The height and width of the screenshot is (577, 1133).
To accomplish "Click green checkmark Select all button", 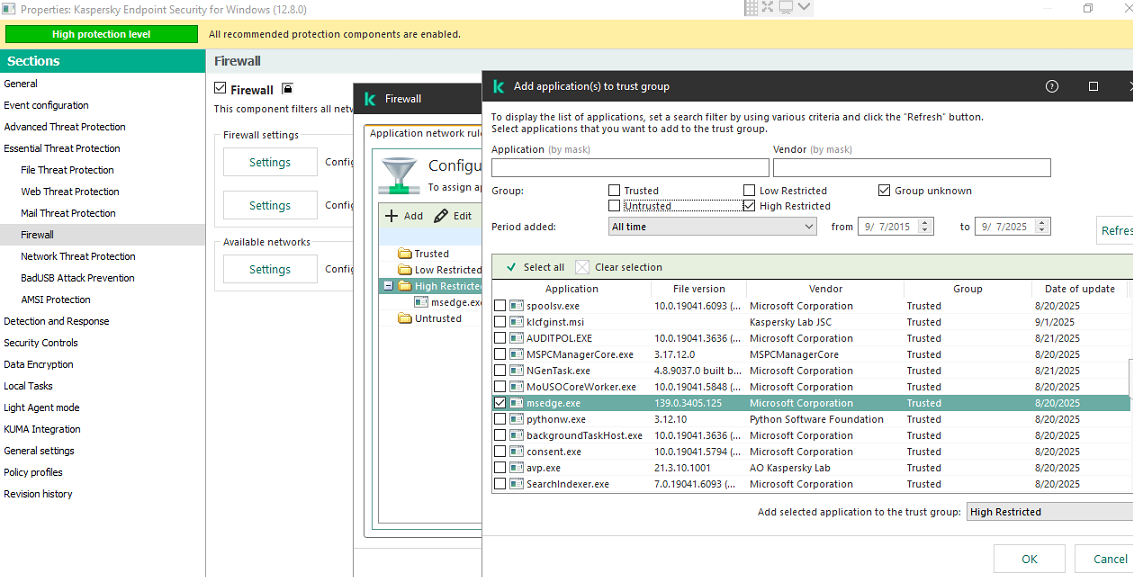I will 535,267.
